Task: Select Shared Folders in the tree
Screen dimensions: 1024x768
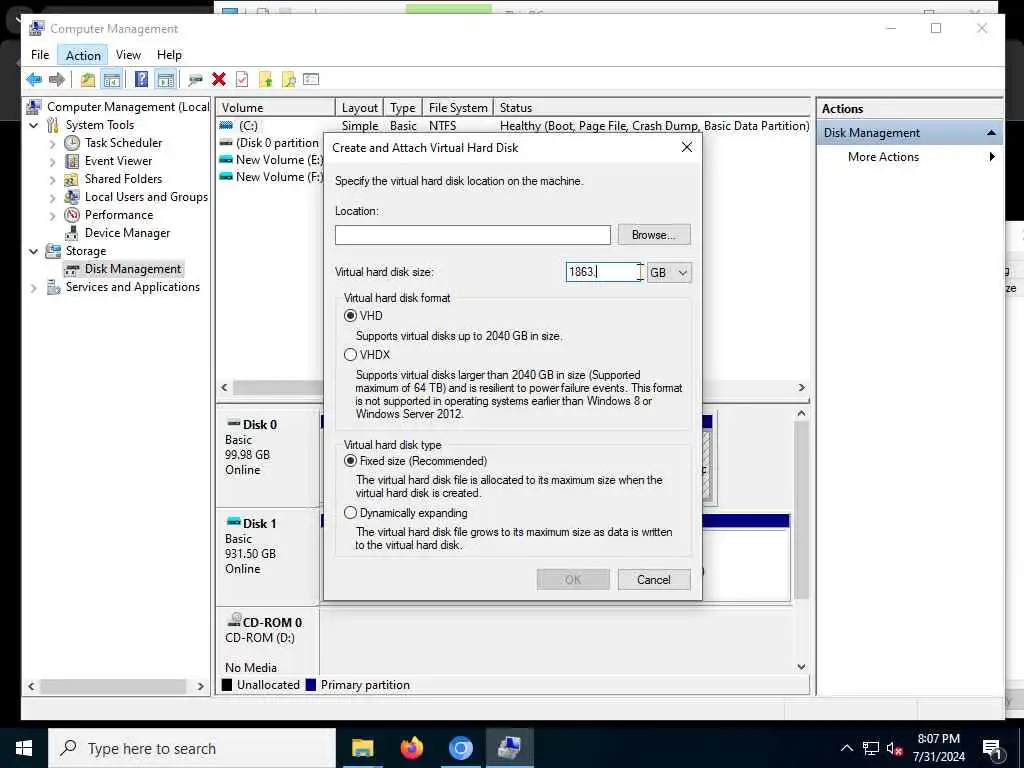Action: pos(123,179)
